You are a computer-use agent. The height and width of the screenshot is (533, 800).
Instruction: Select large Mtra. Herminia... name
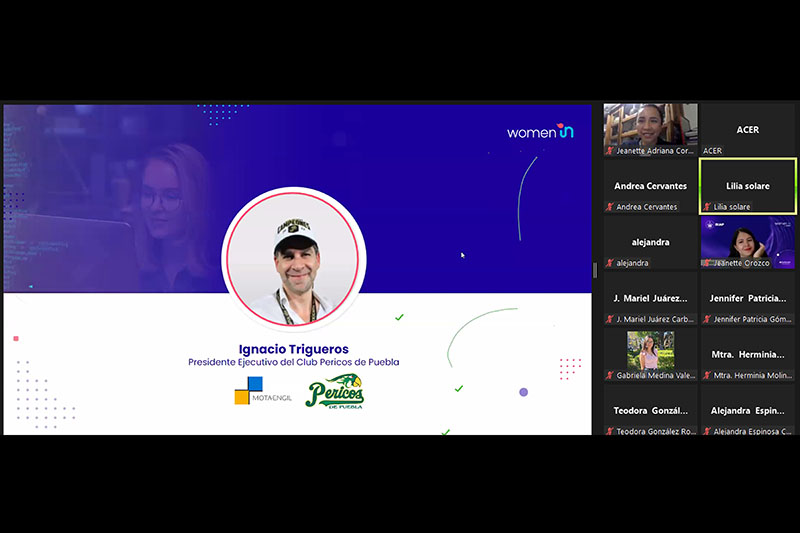747,354
